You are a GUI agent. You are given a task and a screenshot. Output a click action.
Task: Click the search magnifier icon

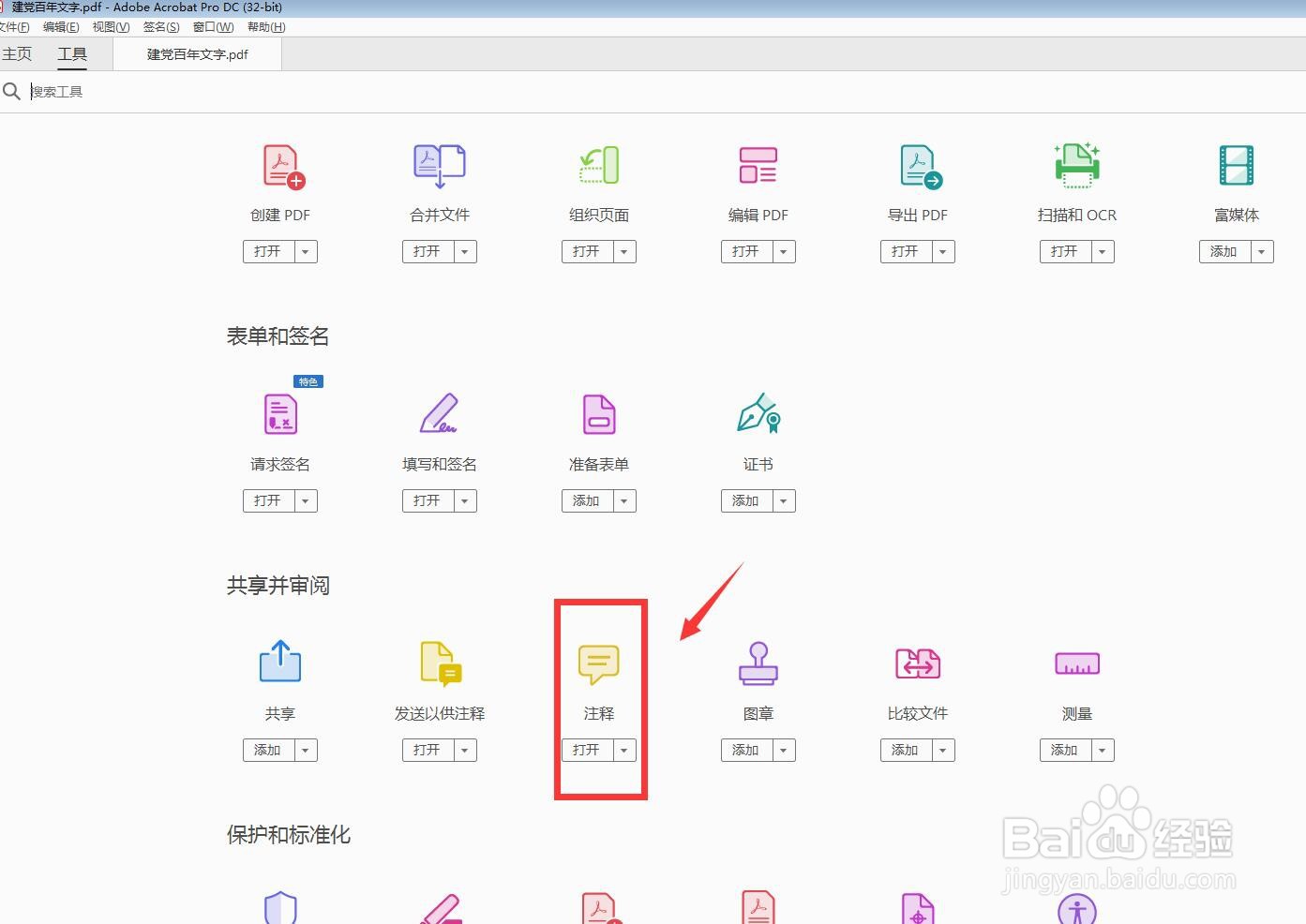pos(11,91)
